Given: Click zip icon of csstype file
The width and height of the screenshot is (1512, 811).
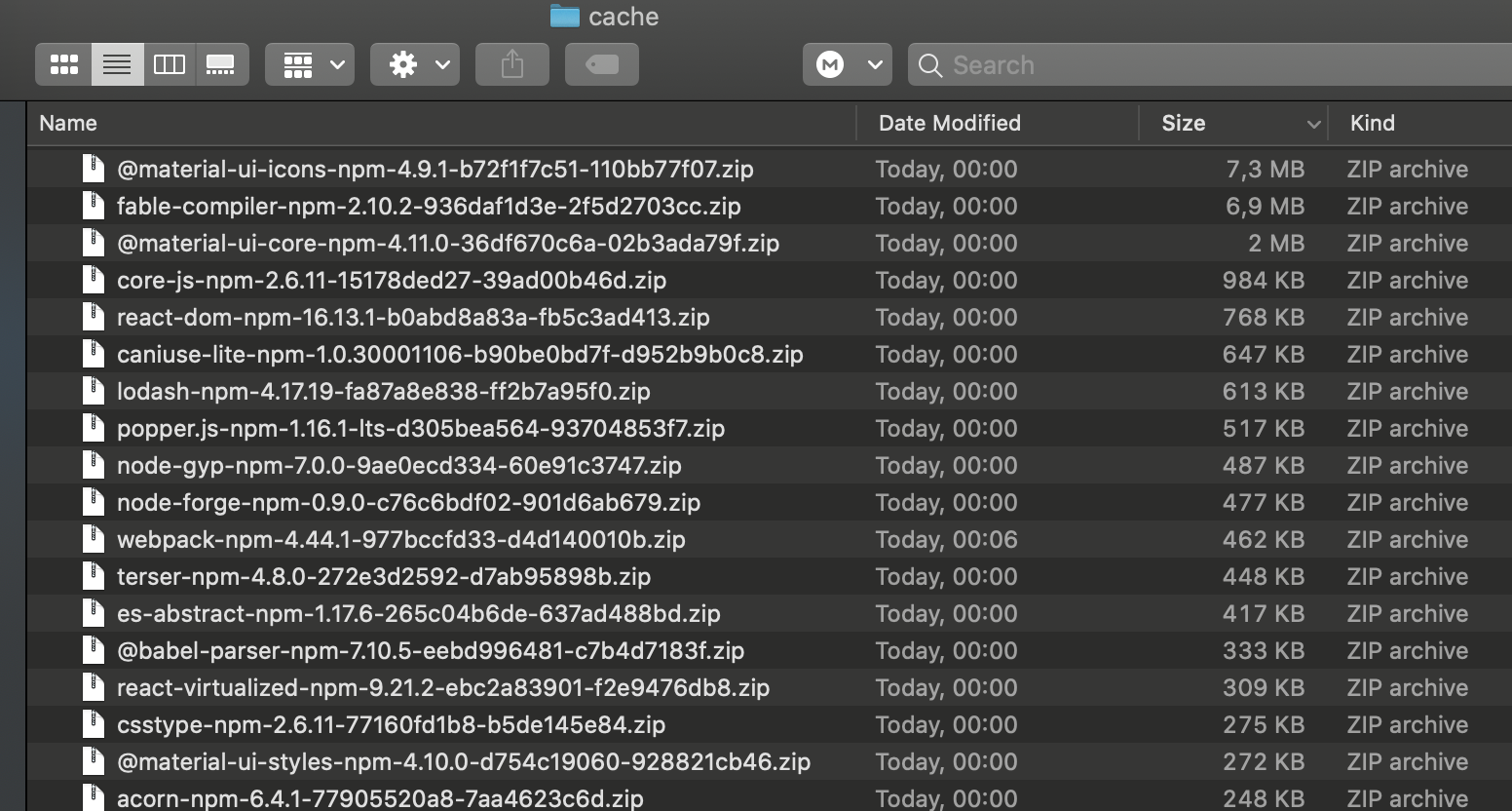Looking at the screenshot, I should (94, 724).
